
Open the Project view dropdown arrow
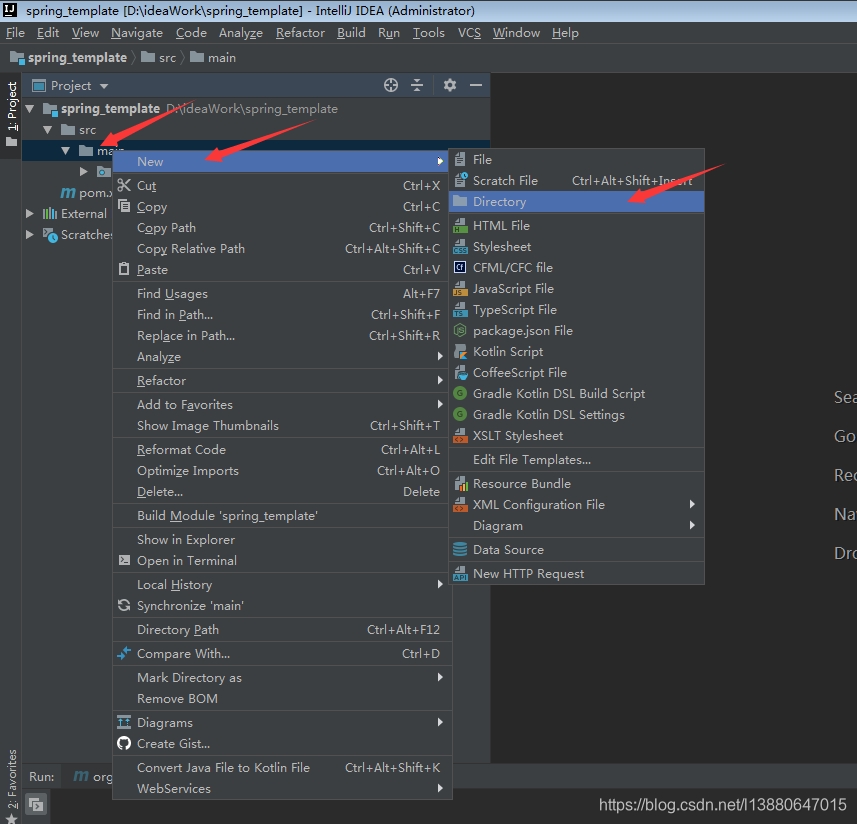[104, 86]
